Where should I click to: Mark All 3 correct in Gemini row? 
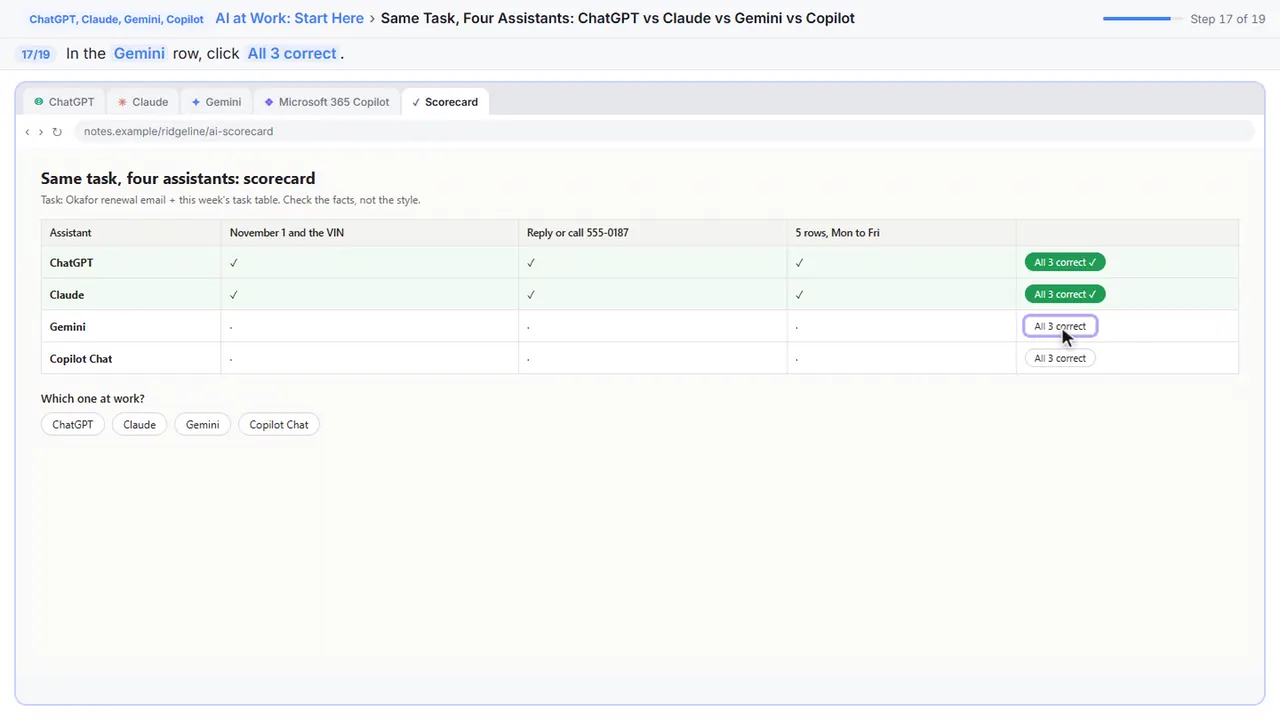1060,327
